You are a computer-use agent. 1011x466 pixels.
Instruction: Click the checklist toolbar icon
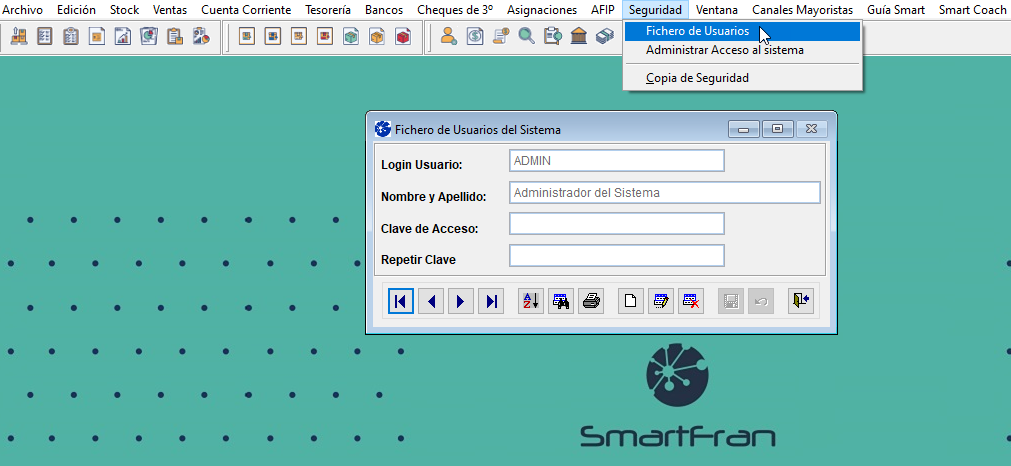[44, 37]
